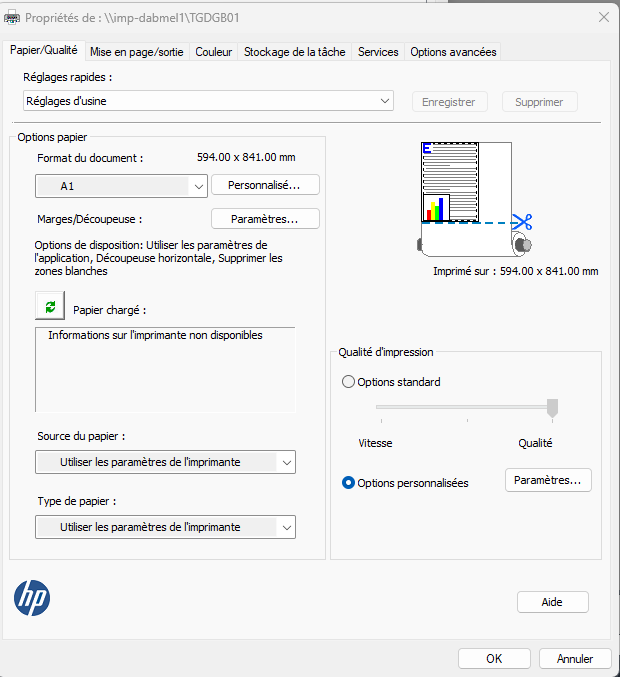
Task: Expand the A1 document format dropdown
Action: coord(121,186)
